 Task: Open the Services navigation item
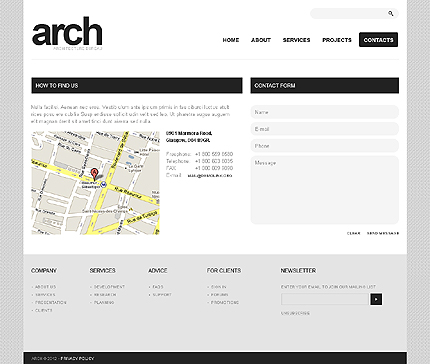(x=296, y=40)
